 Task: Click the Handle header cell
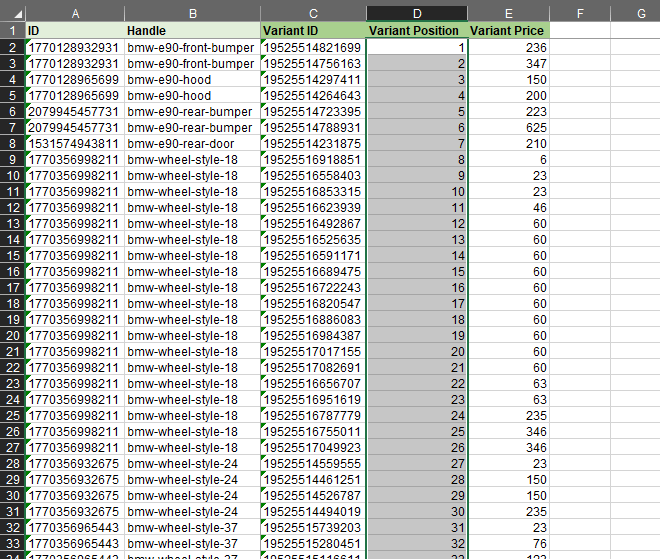click(x=193, y=31)
